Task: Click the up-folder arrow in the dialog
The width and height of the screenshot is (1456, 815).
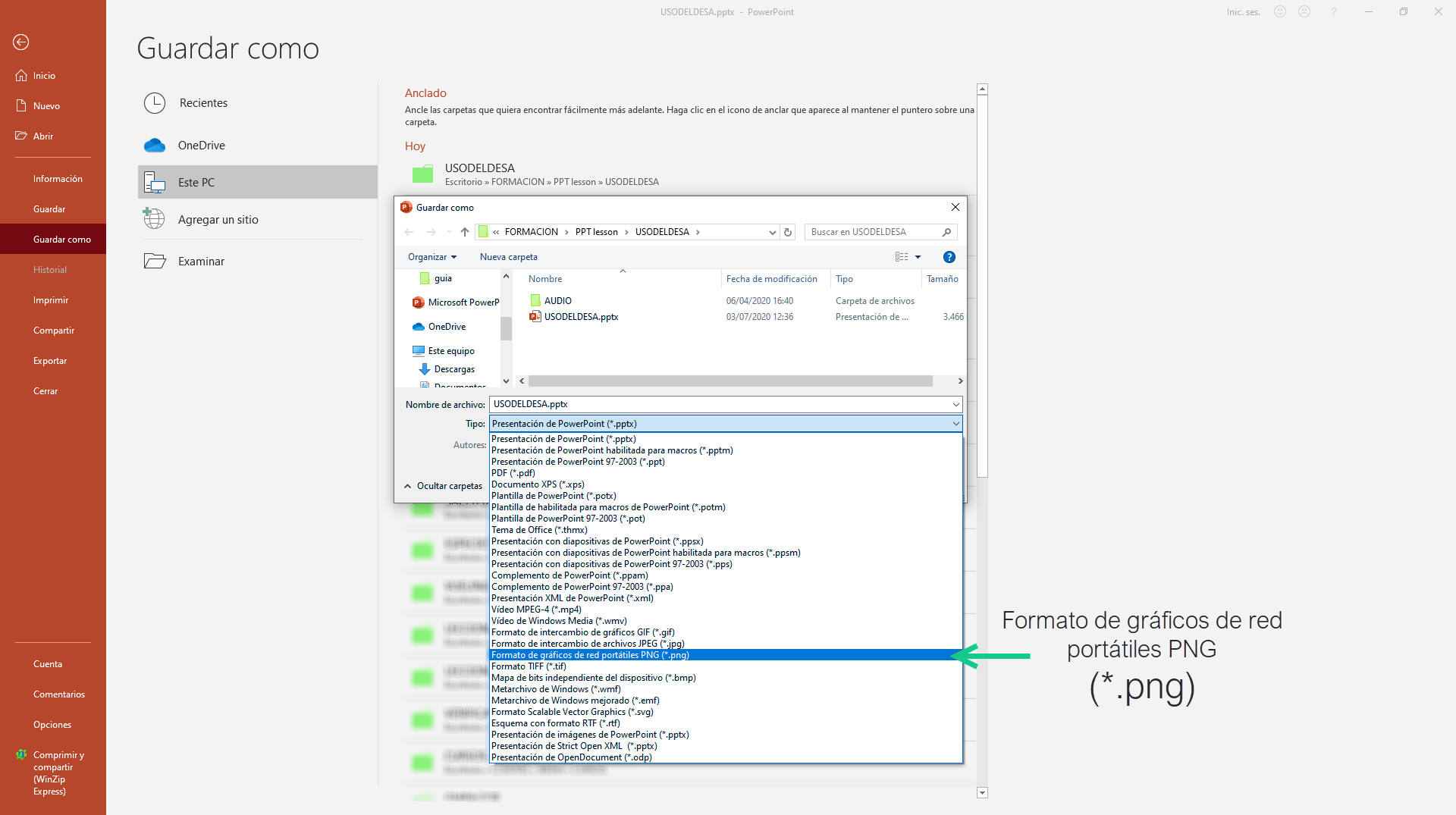Action: pos(465,232)
